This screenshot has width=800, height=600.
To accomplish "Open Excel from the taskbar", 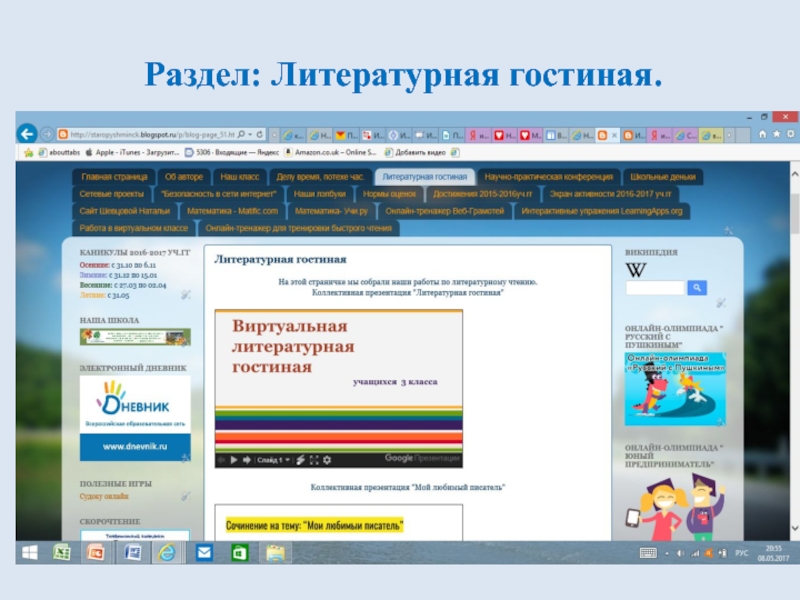I will (x=62, y=553).
